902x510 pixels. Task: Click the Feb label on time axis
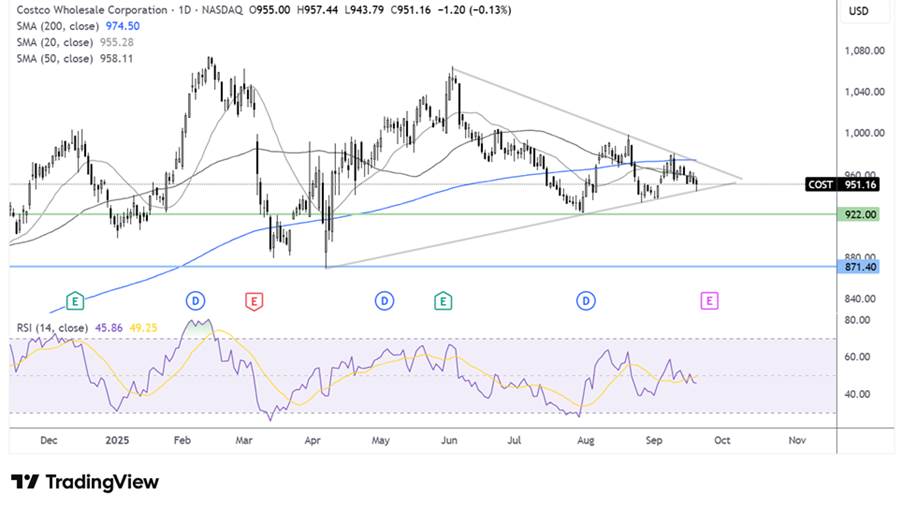coord(182,440)
